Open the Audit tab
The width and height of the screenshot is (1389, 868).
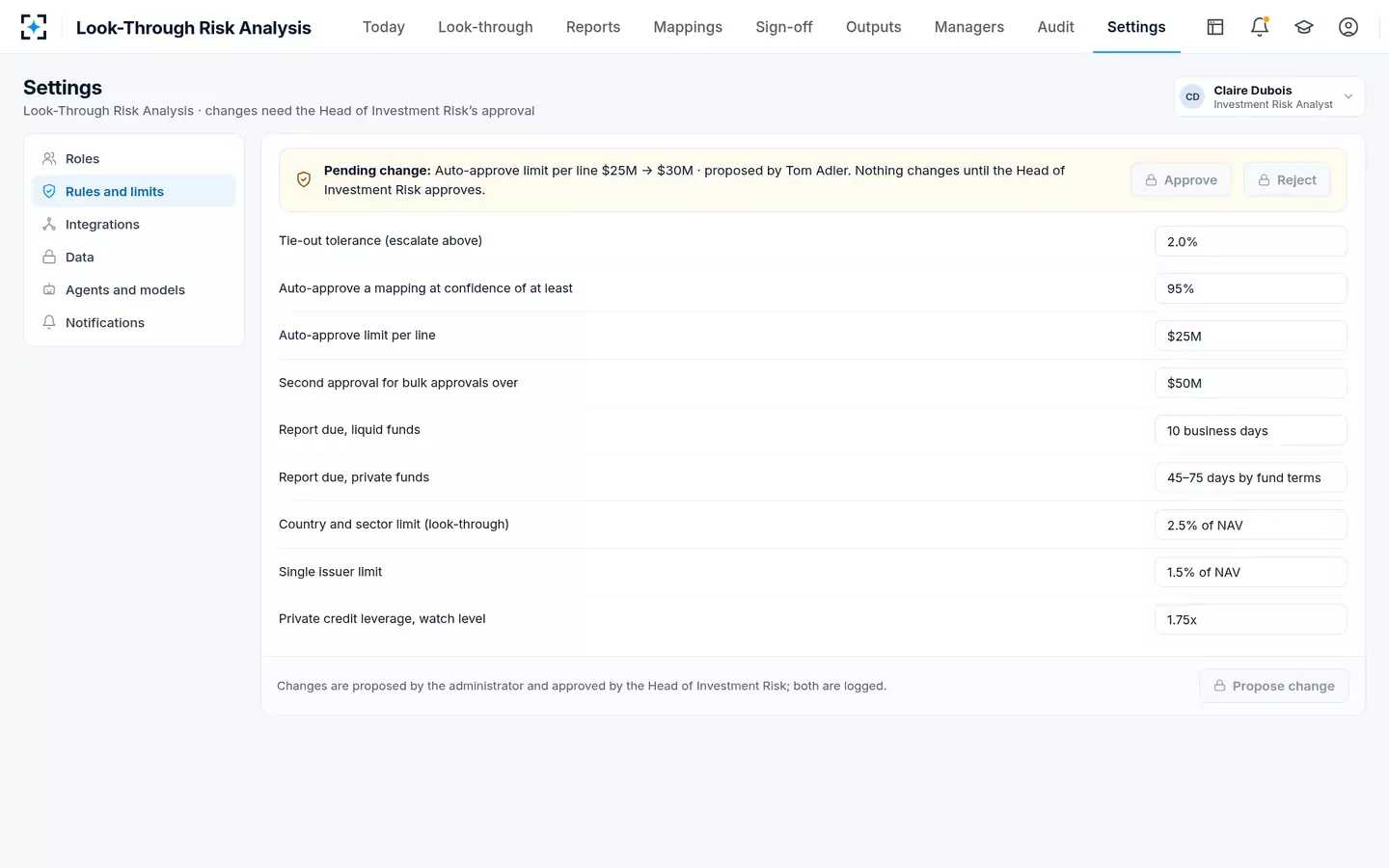(x=1056, y=27)
